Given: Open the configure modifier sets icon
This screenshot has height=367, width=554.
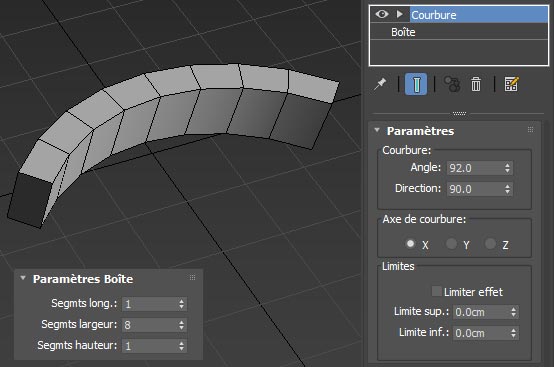Looking at the screenshot, I should (x=511, y=84).
